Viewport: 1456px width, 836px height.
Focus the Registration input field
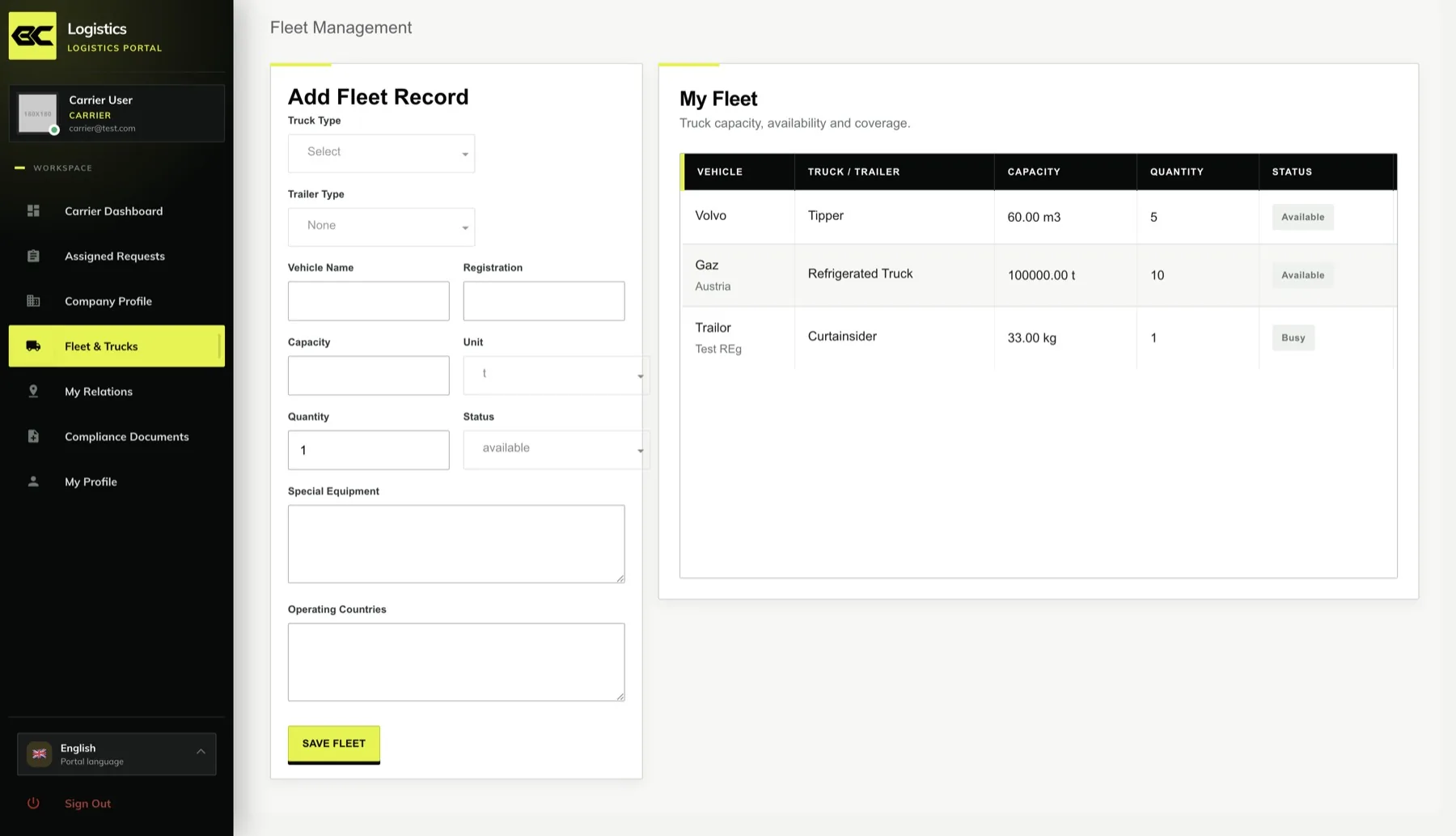(544, 301)
